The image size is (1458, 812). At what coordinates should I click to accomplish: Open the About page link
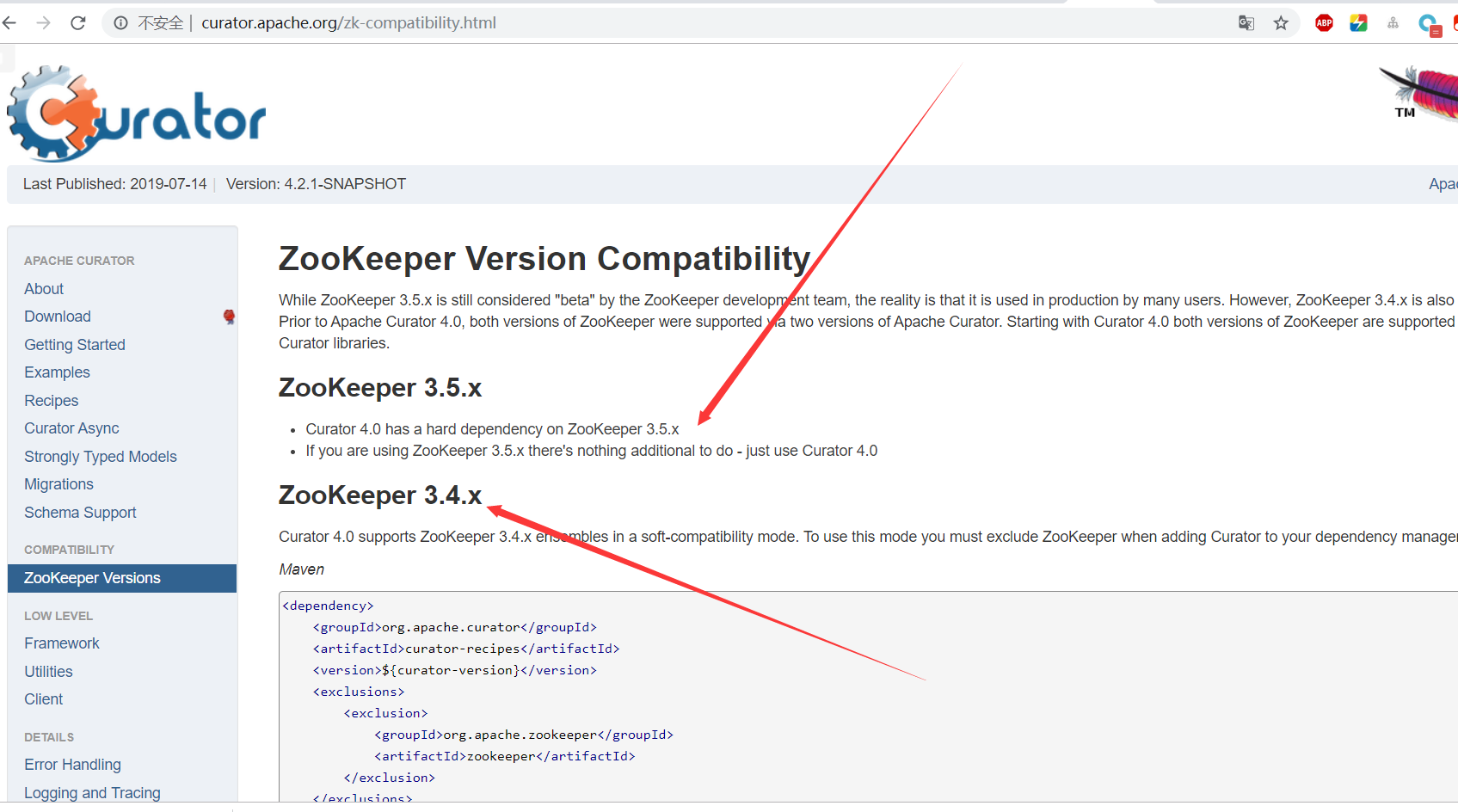pos(44,289)
